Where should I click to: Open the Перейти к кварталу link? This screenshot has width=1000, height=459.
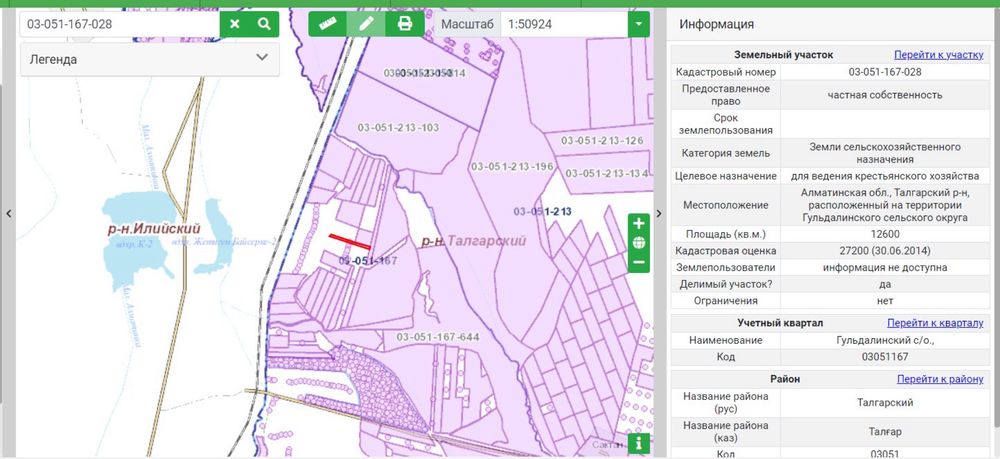click(935, 323)
